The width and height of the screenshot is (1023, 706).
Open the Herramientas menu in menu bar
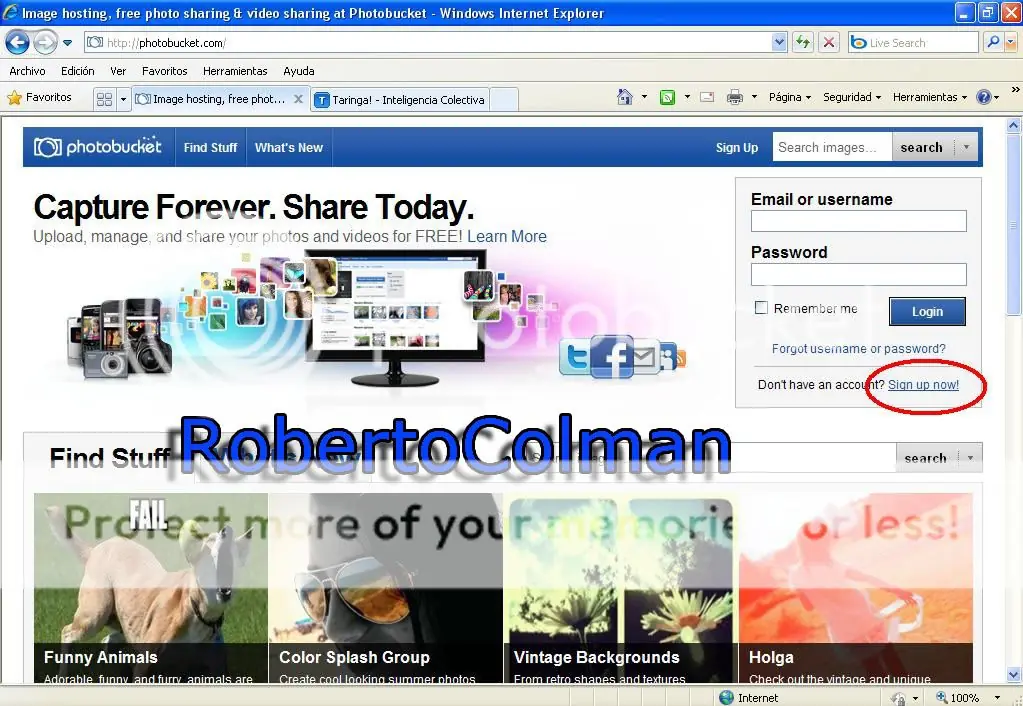click(x=235, y=71)
